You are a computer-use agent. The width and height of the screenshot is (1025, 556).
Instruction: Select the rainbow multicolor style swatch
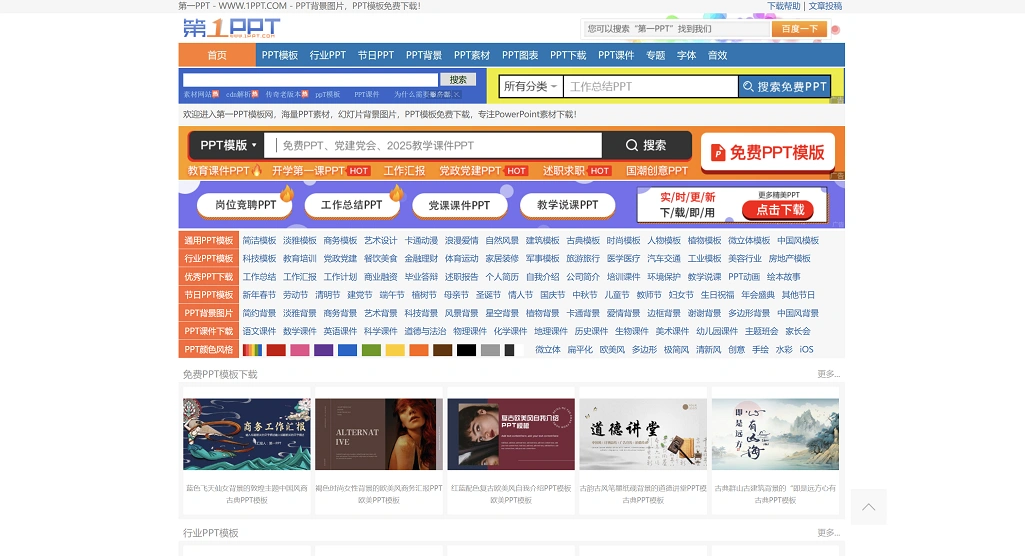coord(252,350)
